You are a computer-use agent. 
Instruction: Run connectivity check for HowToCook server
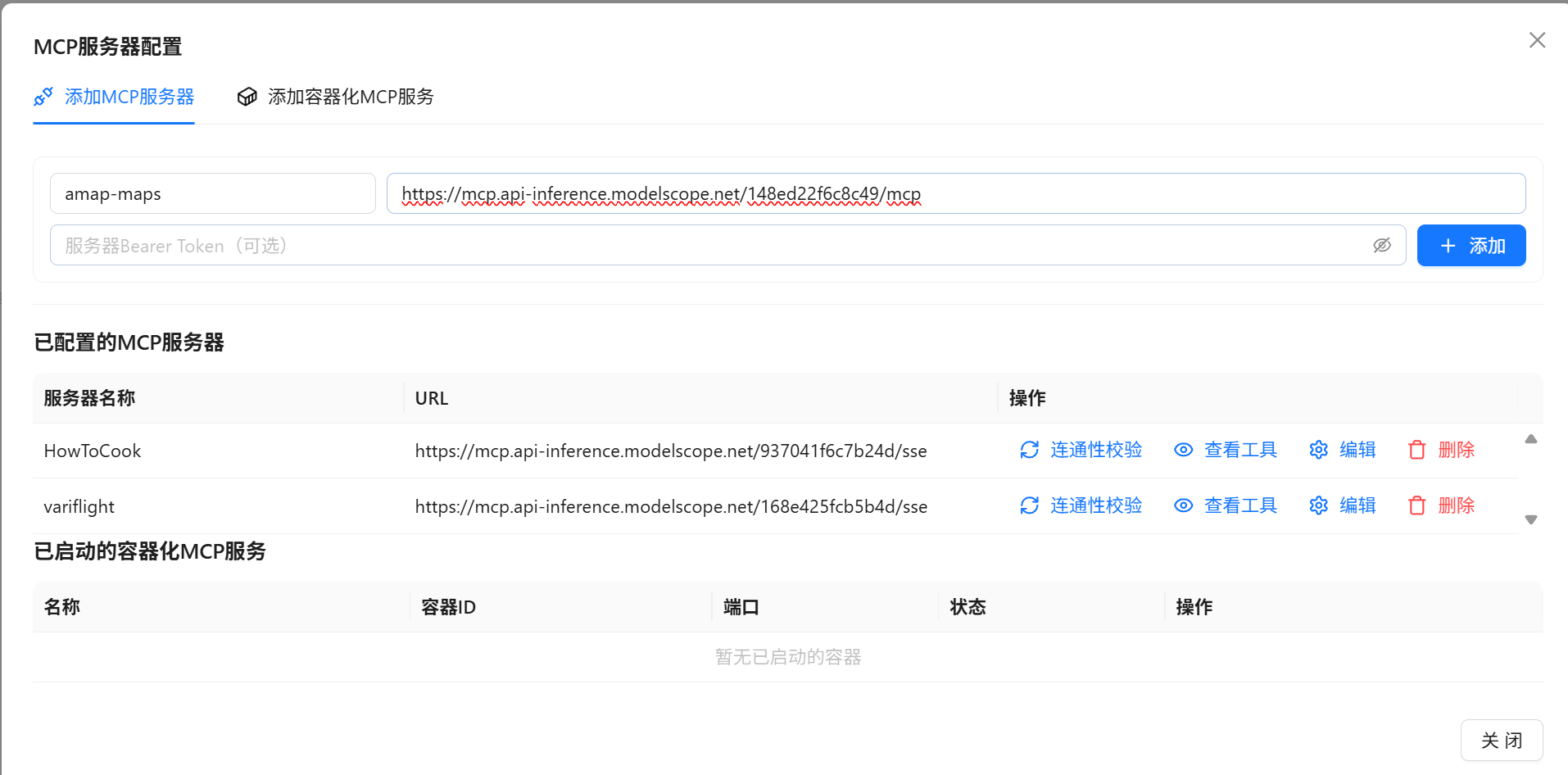(x=1080, y=450)
